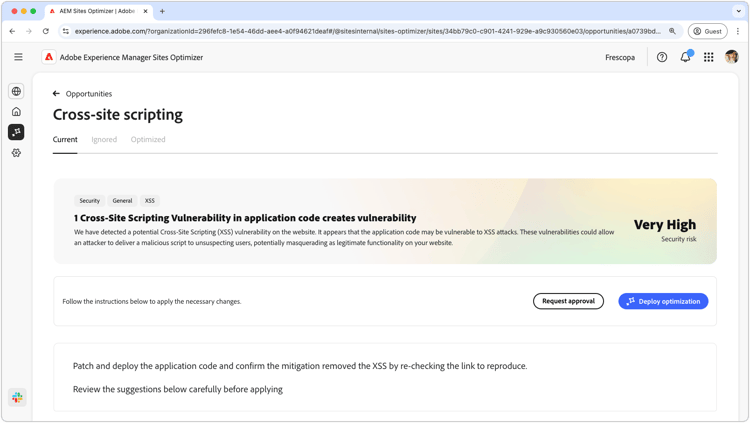The image size is (750, 423).
Task: Select the AEM Sites Optimizer browser tab
Action: coord(99,11)
